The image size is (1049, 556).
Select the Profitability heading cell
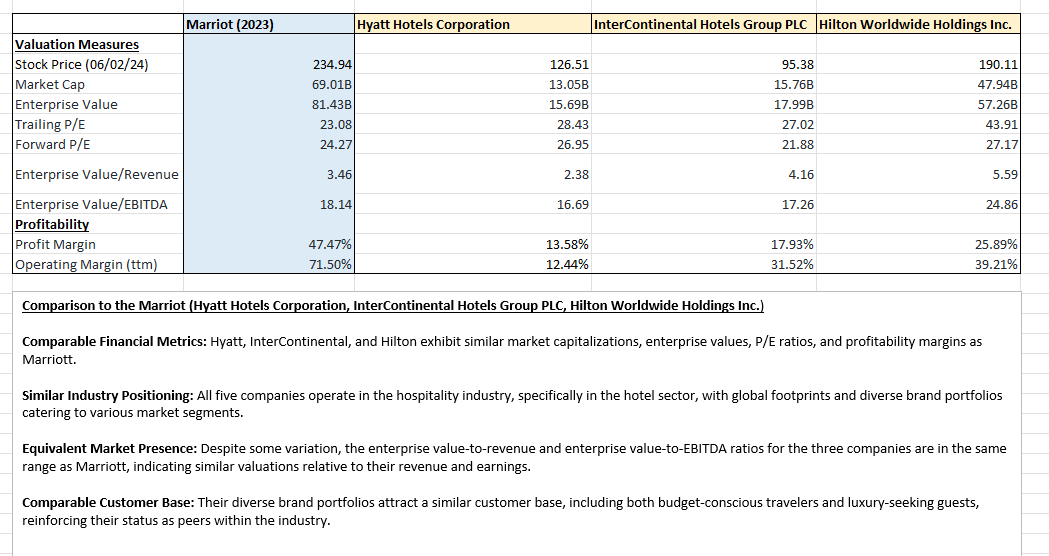(98, 225)
